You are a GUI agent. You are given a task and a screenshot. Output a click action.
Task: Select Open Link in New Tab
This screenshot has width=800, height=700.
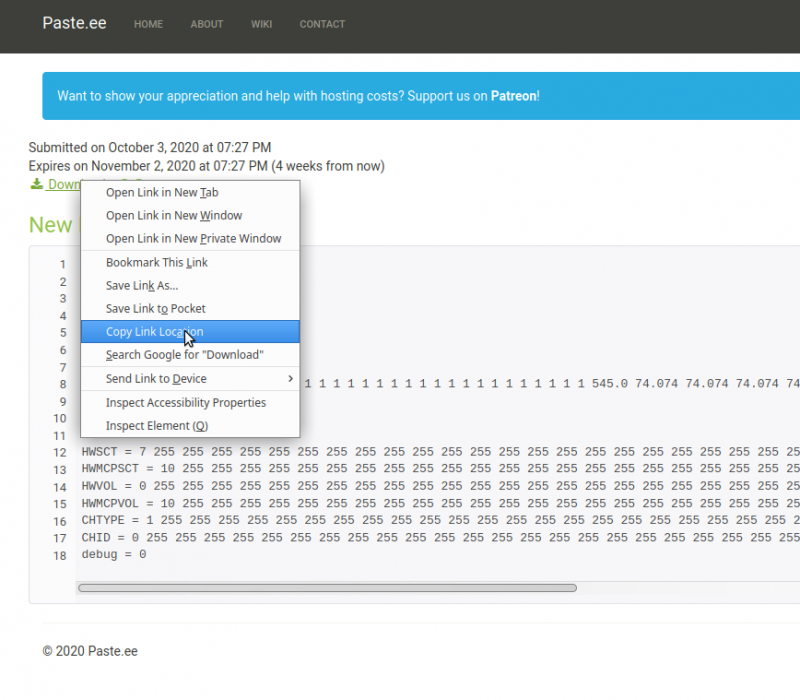click(161, 192)
